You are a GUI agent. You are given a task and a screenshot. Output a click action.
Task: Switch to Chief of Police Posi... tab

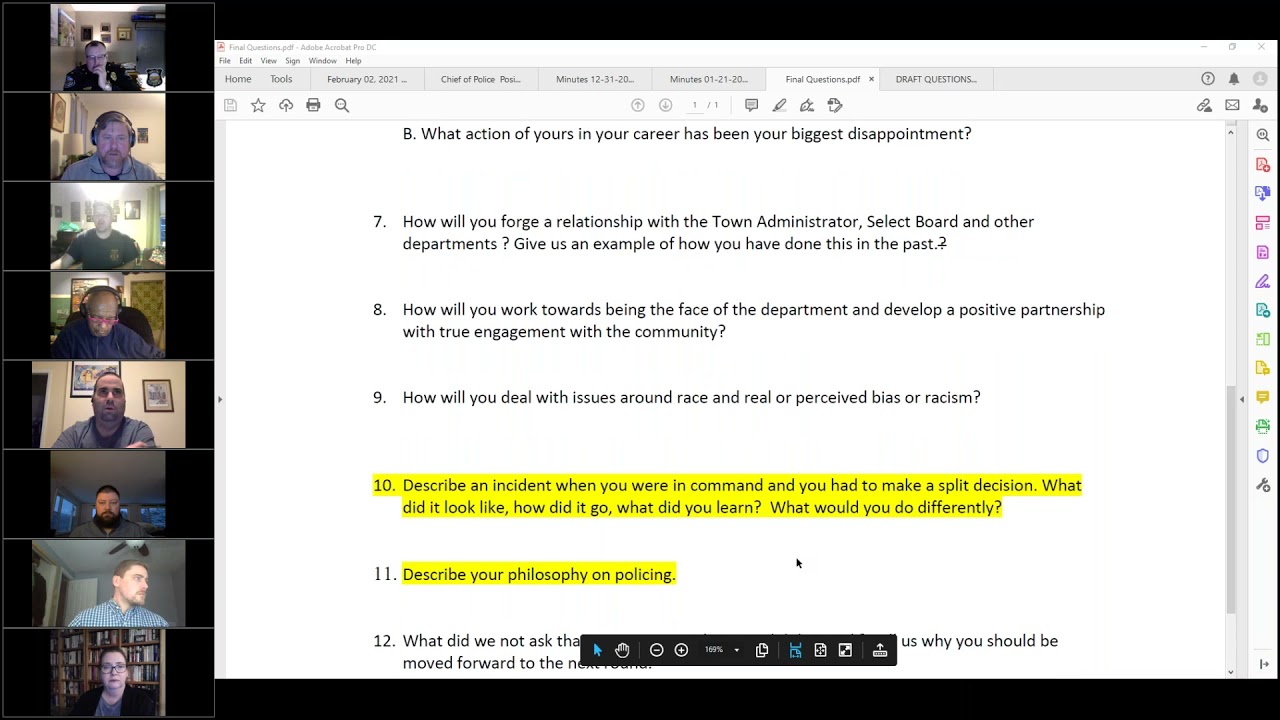481,79
